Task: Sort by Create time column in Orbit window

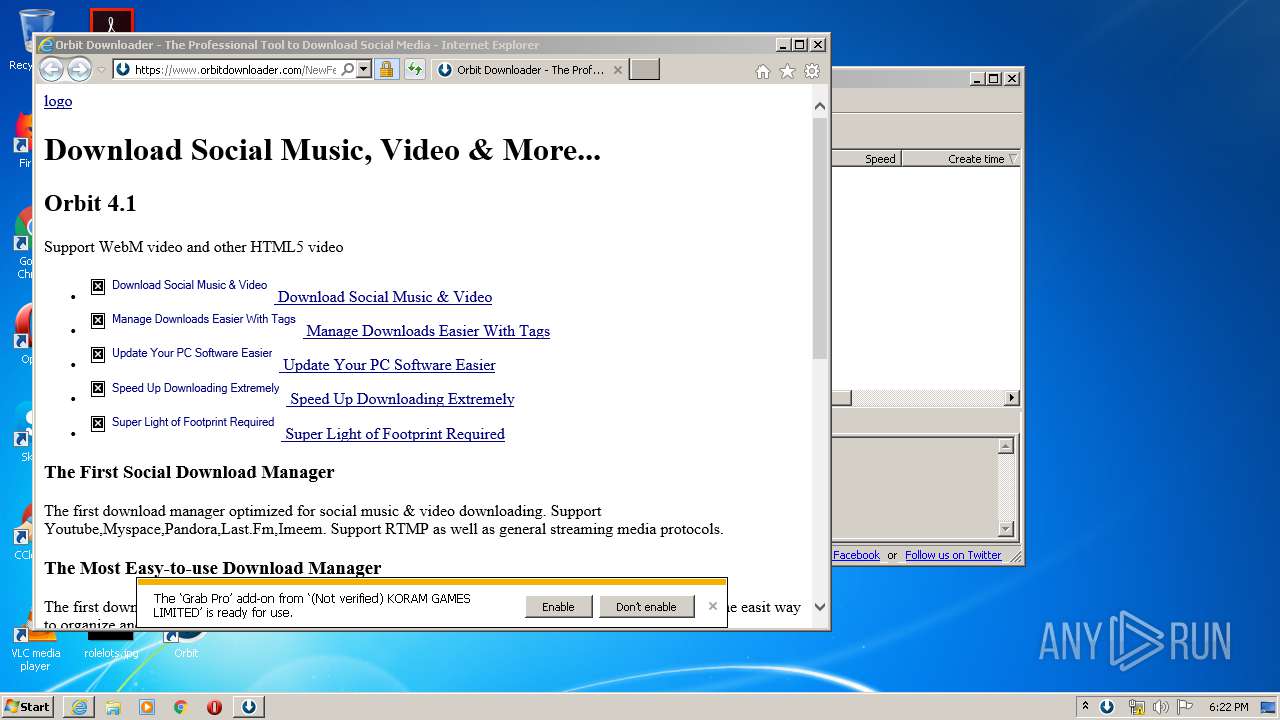Action: click(961, 159)
